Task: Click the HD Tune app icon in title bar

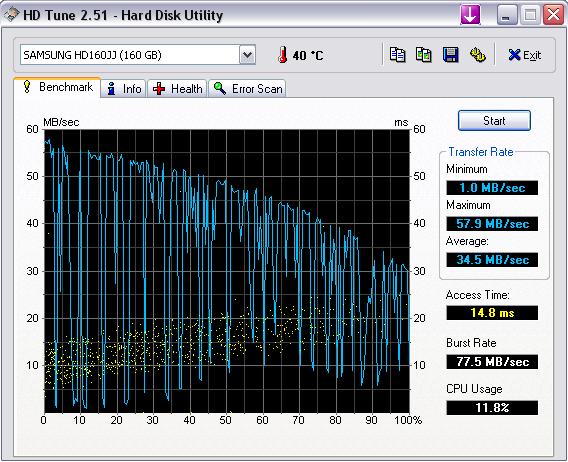Action: pos(12,15)
